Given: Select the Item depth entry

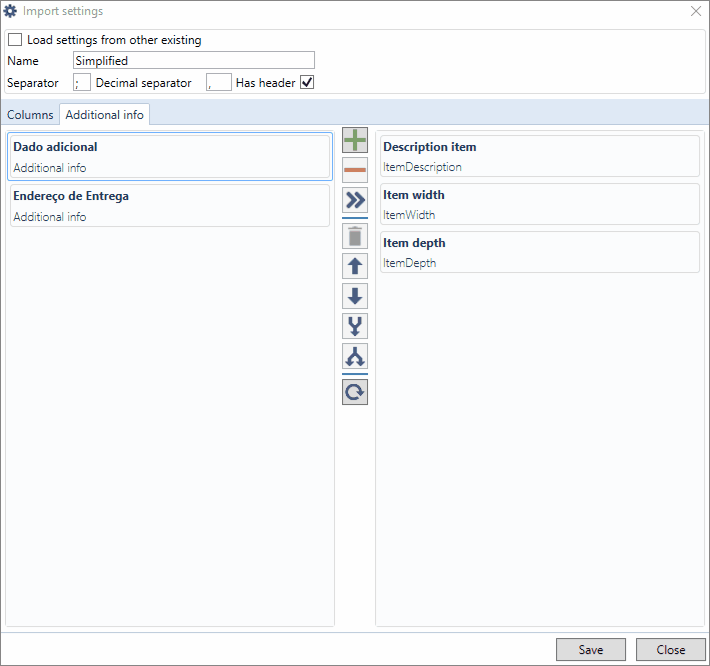Looking at the screenshot, I should (540, 252).
